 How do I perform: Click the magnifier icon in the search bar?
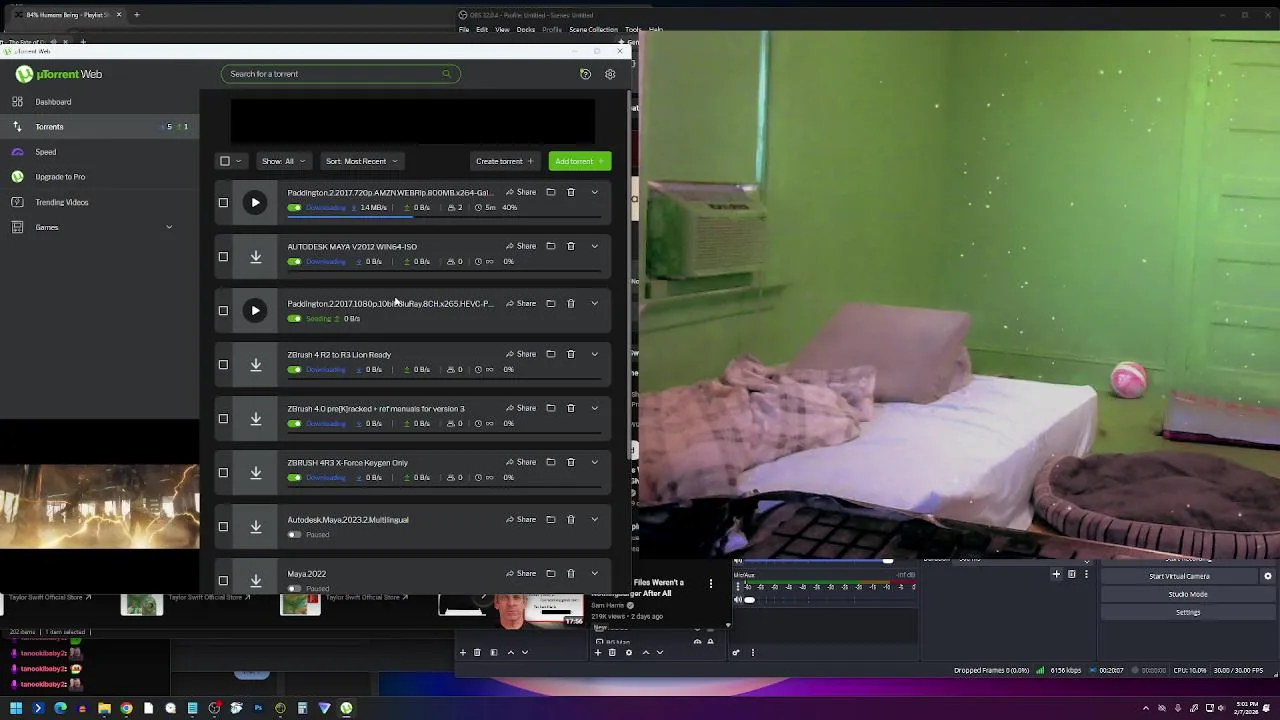tap(446, 74)
